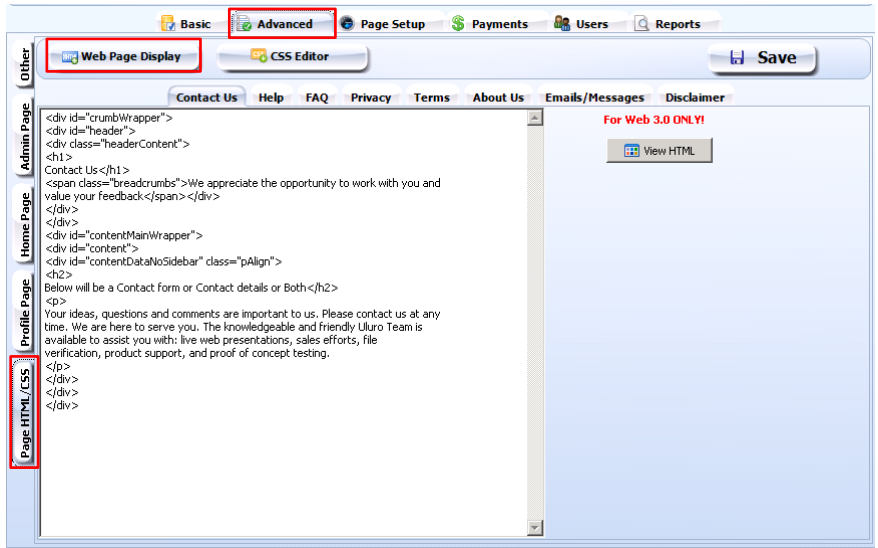
Task: Switch to the Help page tab
Action: (x=271, y=97)
